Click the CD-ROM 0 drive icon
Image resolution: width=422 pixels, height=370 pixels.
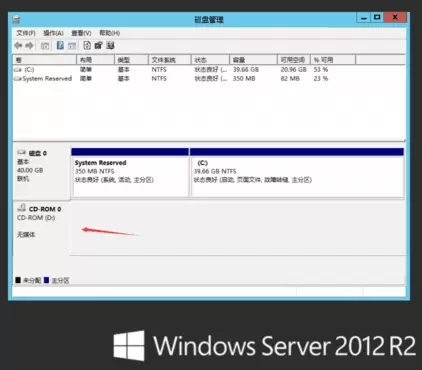pos(22,208)
